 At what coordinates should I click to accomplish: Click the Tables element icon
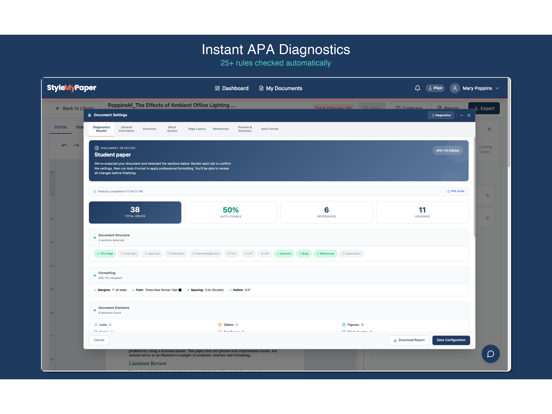pos(220,325)
